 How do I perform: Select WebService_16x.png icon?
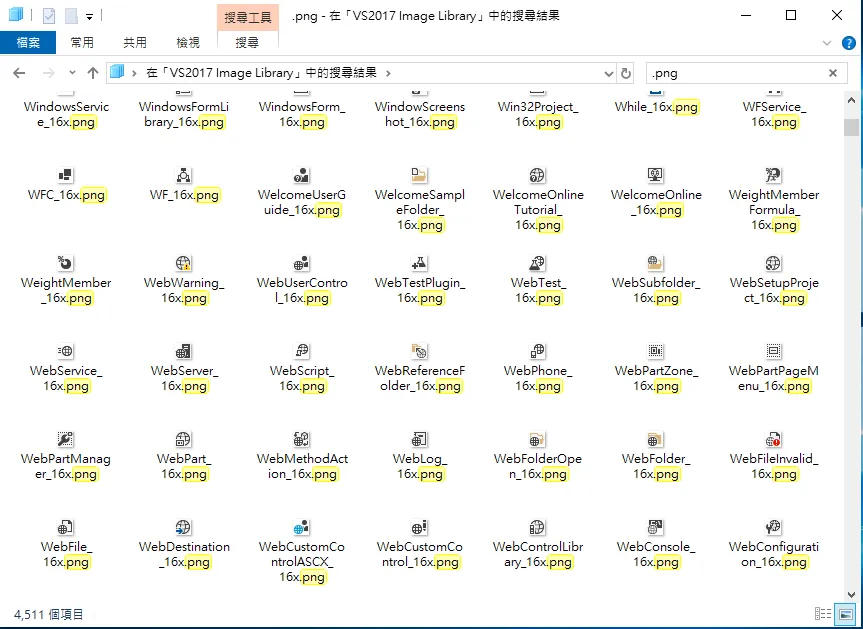point(65,352)
